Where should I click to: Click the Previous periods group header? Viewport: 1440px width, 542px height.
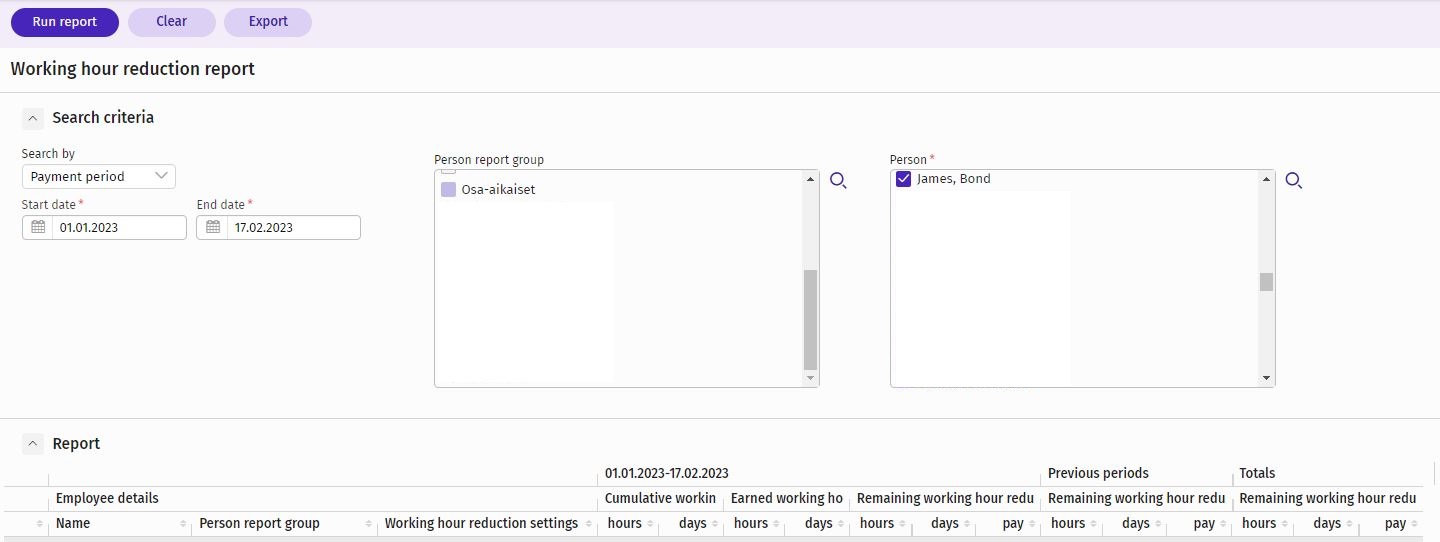(1098, 474)
